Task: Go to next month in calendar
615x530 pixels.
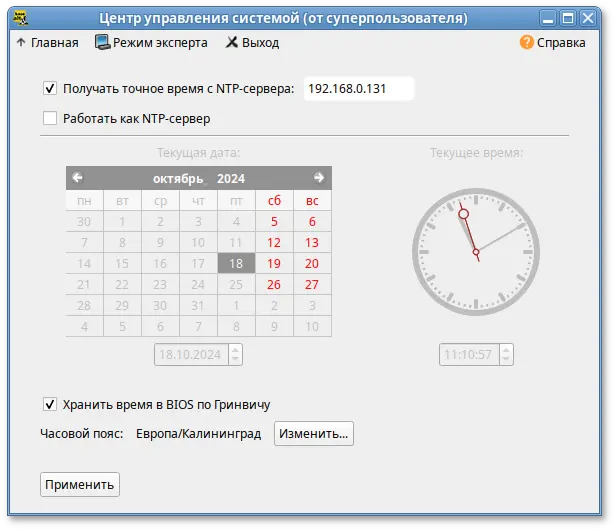Action: (x=319, y=178)
